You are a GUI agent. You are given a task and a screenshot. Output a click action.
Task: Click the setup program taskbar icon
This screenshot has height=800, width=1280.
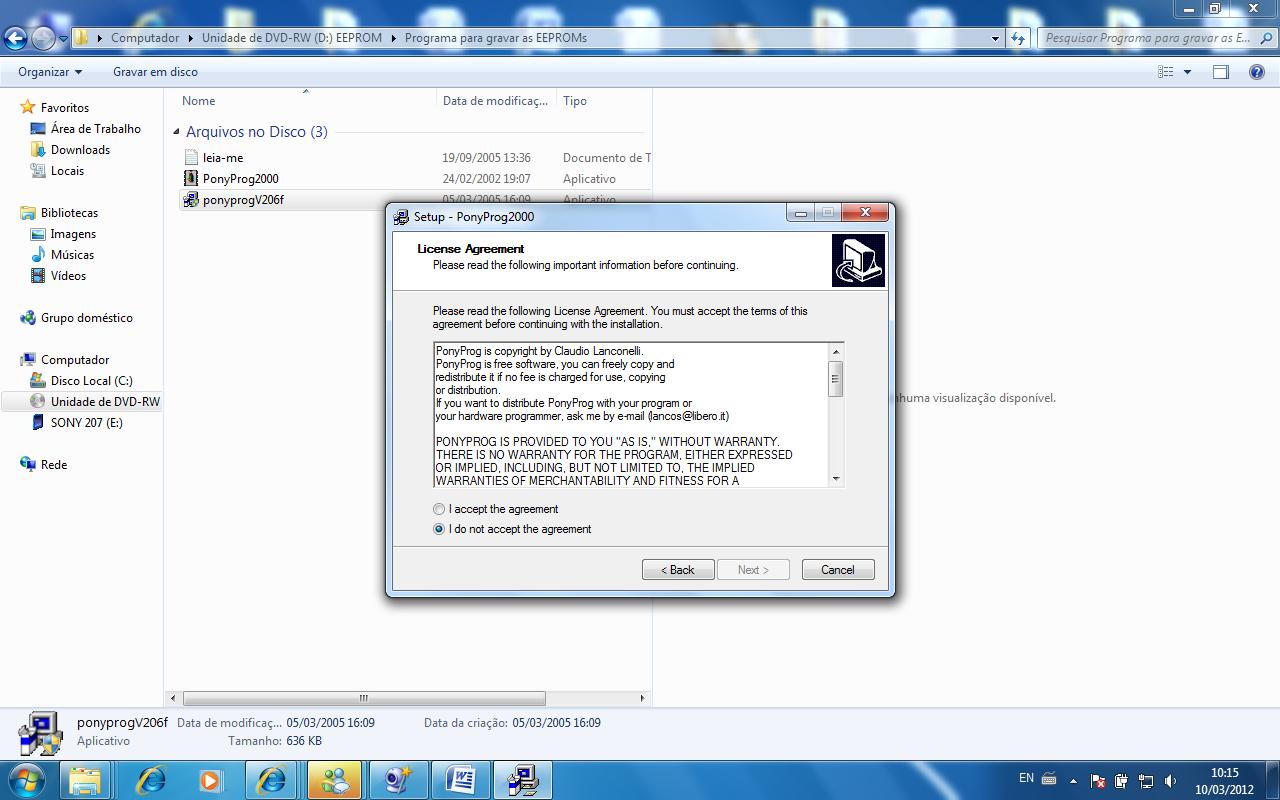tap(523, 779)
